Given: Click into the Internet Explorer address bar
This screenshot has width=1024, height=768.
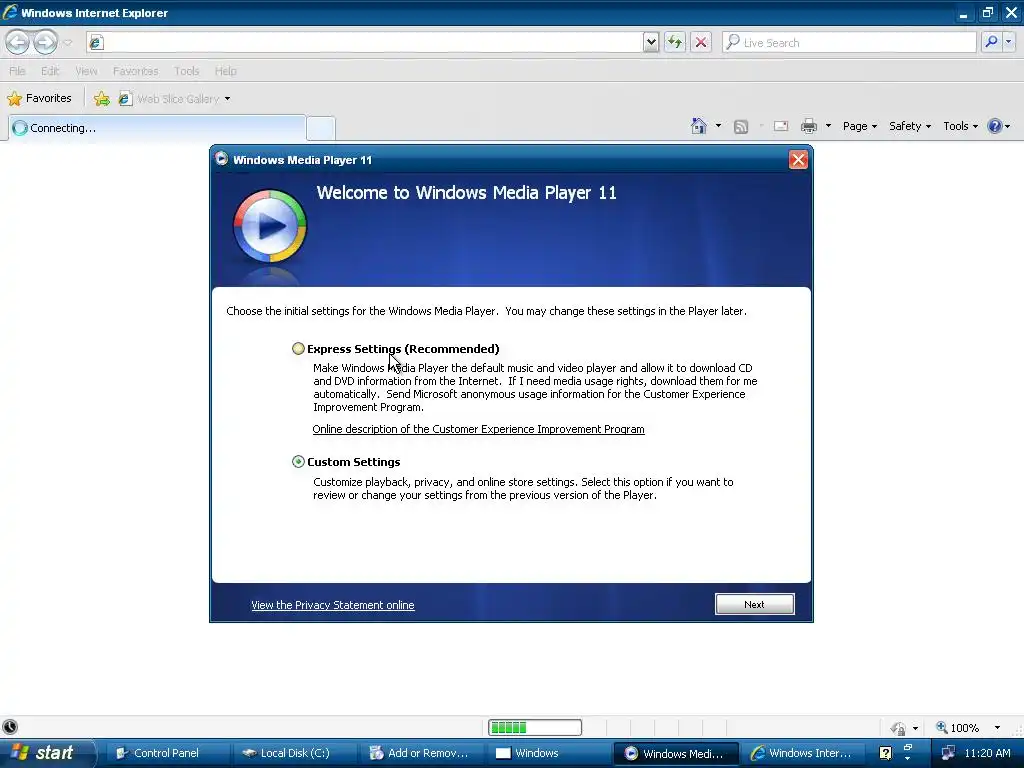Looking at the screenshot, I should coord(366,42).
